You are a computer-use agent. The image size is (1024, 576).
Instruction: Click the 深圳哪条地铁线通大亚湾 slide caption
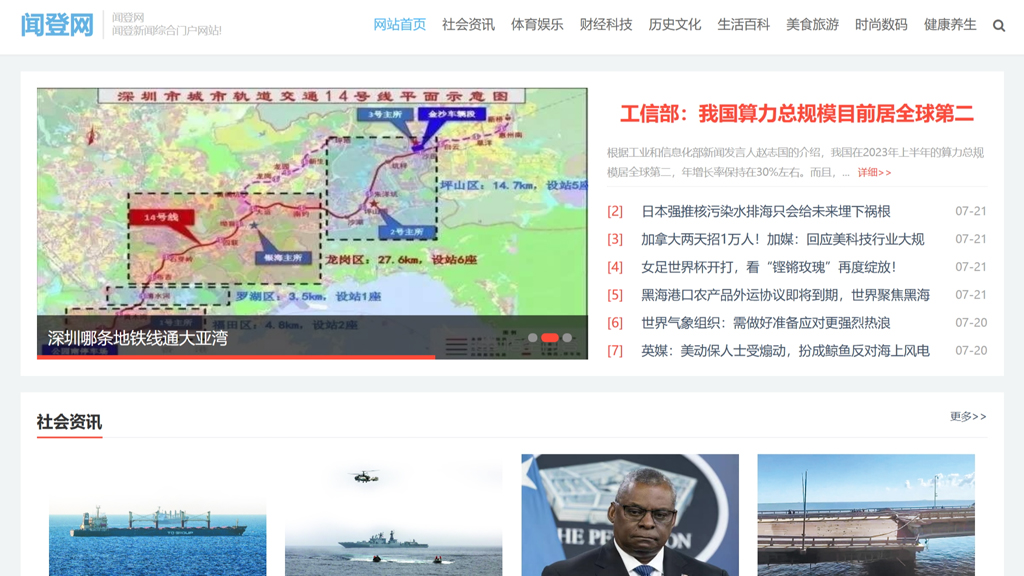138,338
